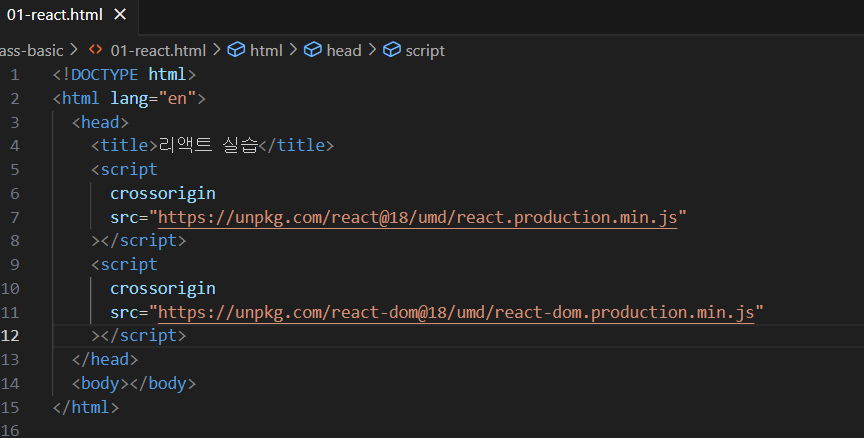Screen dimensions: 864x438
Task: Click the <body></body> line
Action: point(134,383)
